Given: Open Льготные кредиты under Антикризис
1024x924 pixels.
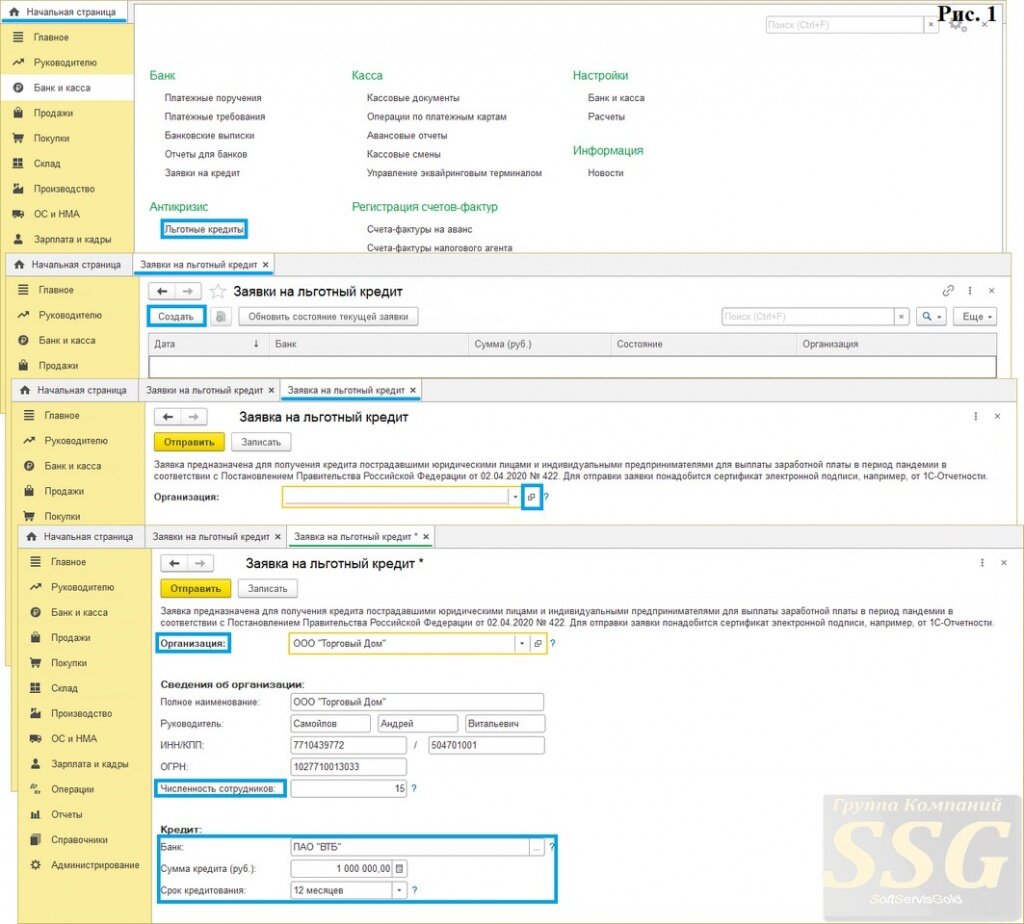Looking at the screenshot, I should (204, 229).
